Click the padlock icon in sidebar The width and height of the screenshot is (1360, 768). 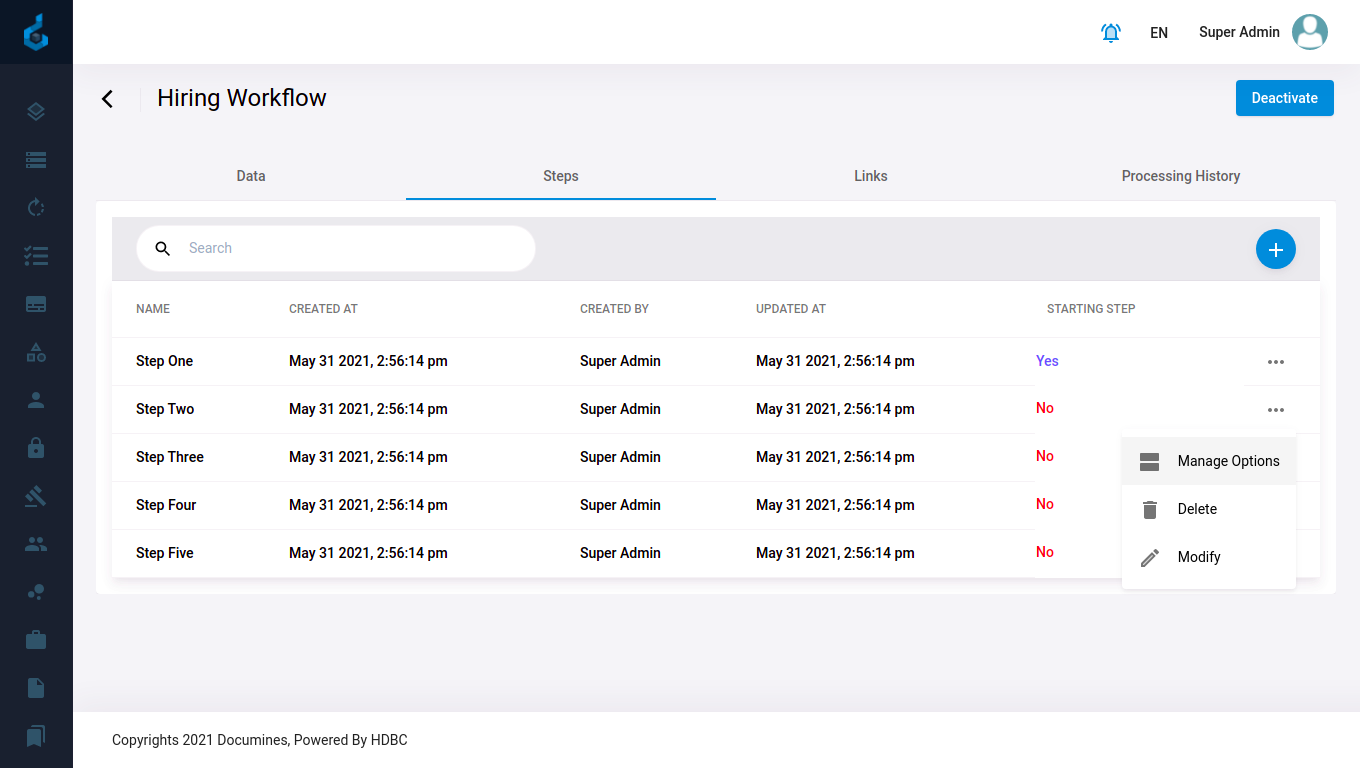coord(36,448)
